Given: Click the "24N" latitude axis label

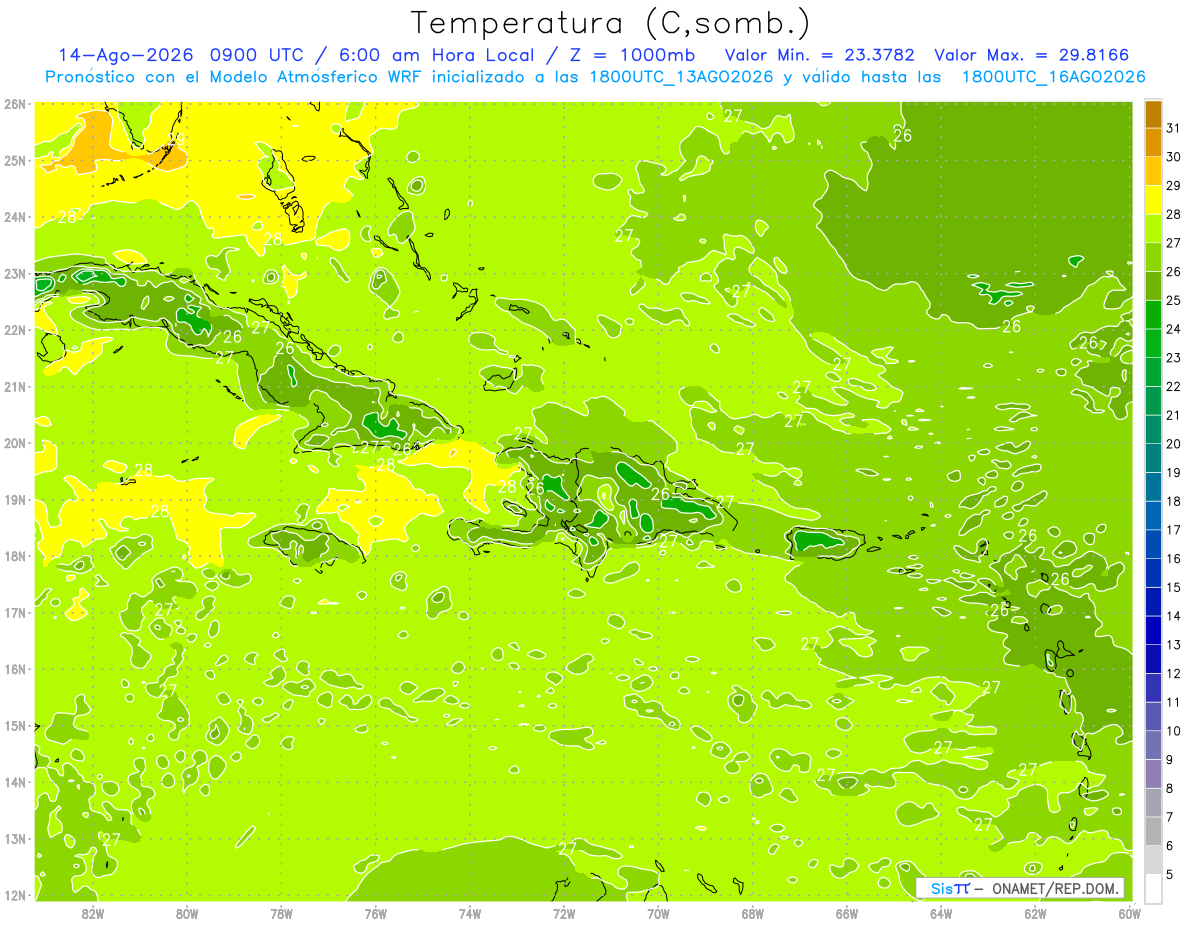Looking at the screenshot, I should 15,217.
